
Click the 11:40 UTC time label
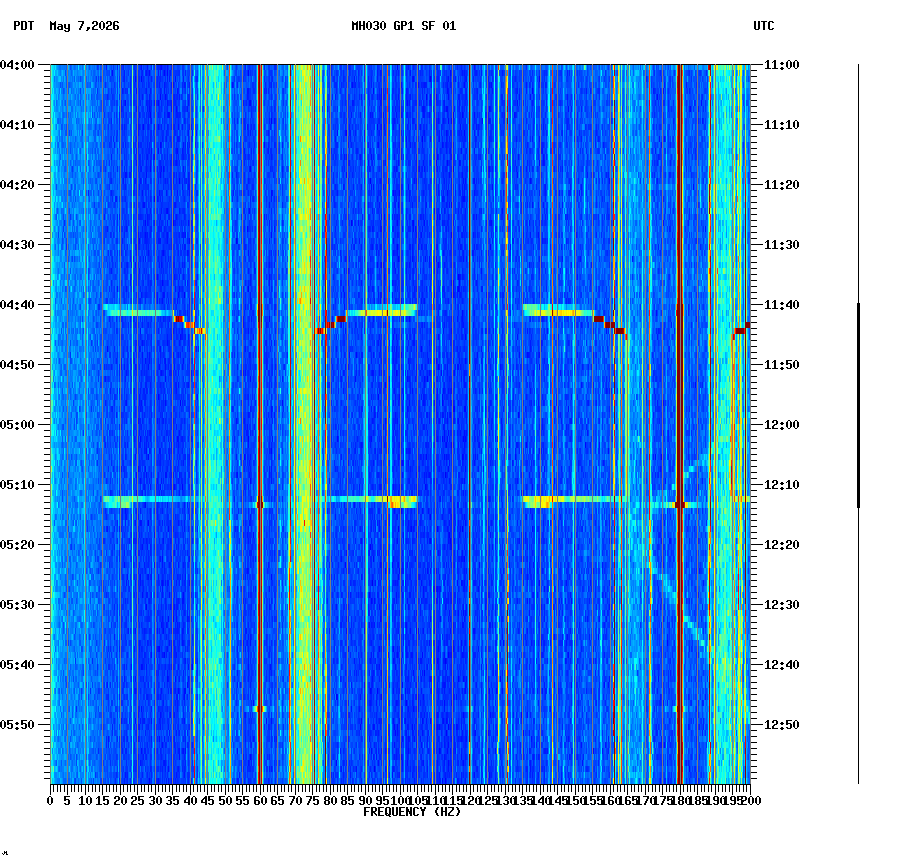[x=782, y=305]
